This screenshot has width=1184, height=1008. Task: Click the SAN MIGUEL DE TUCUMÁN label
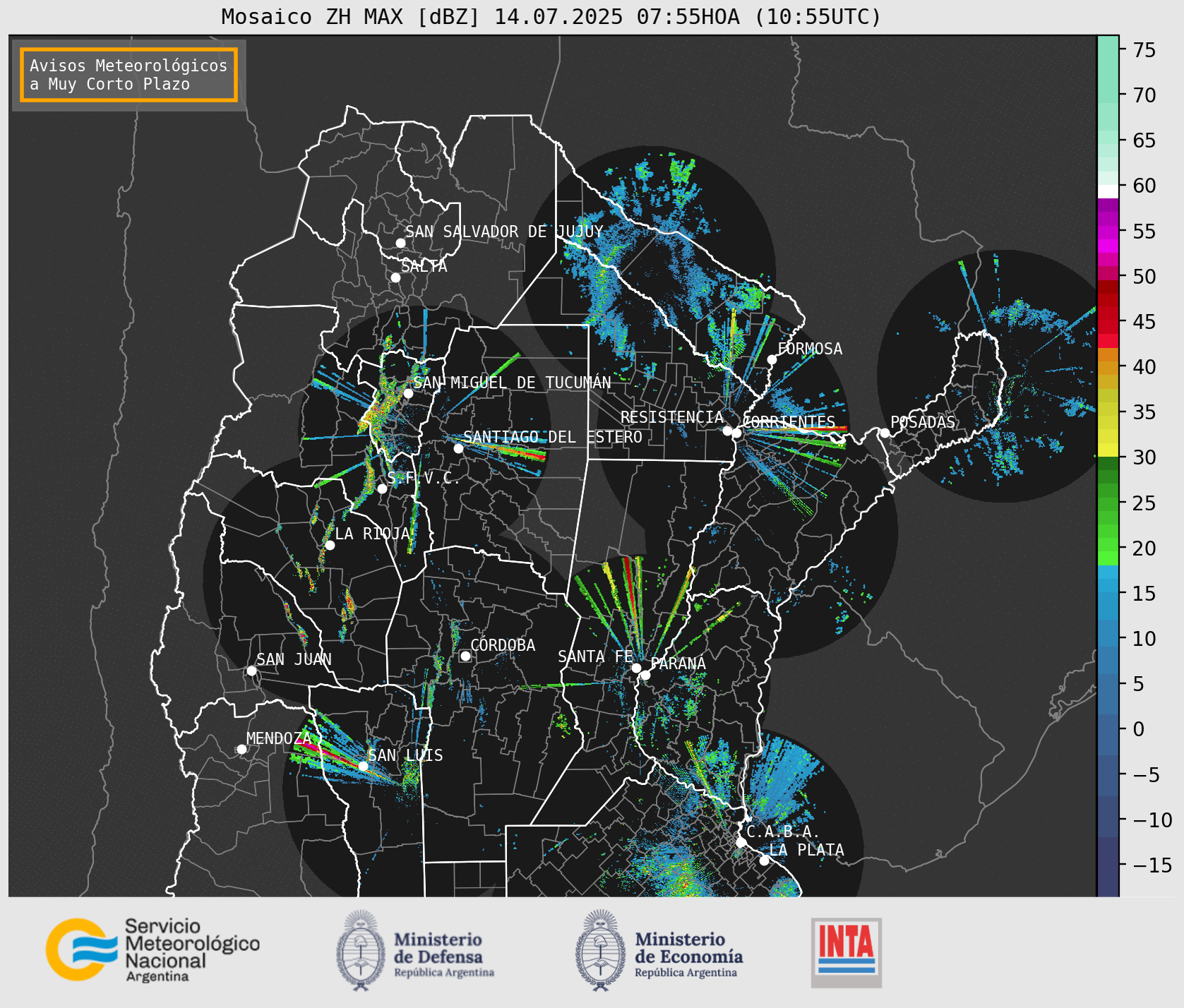pyautogui.click(x=512, y=383)
